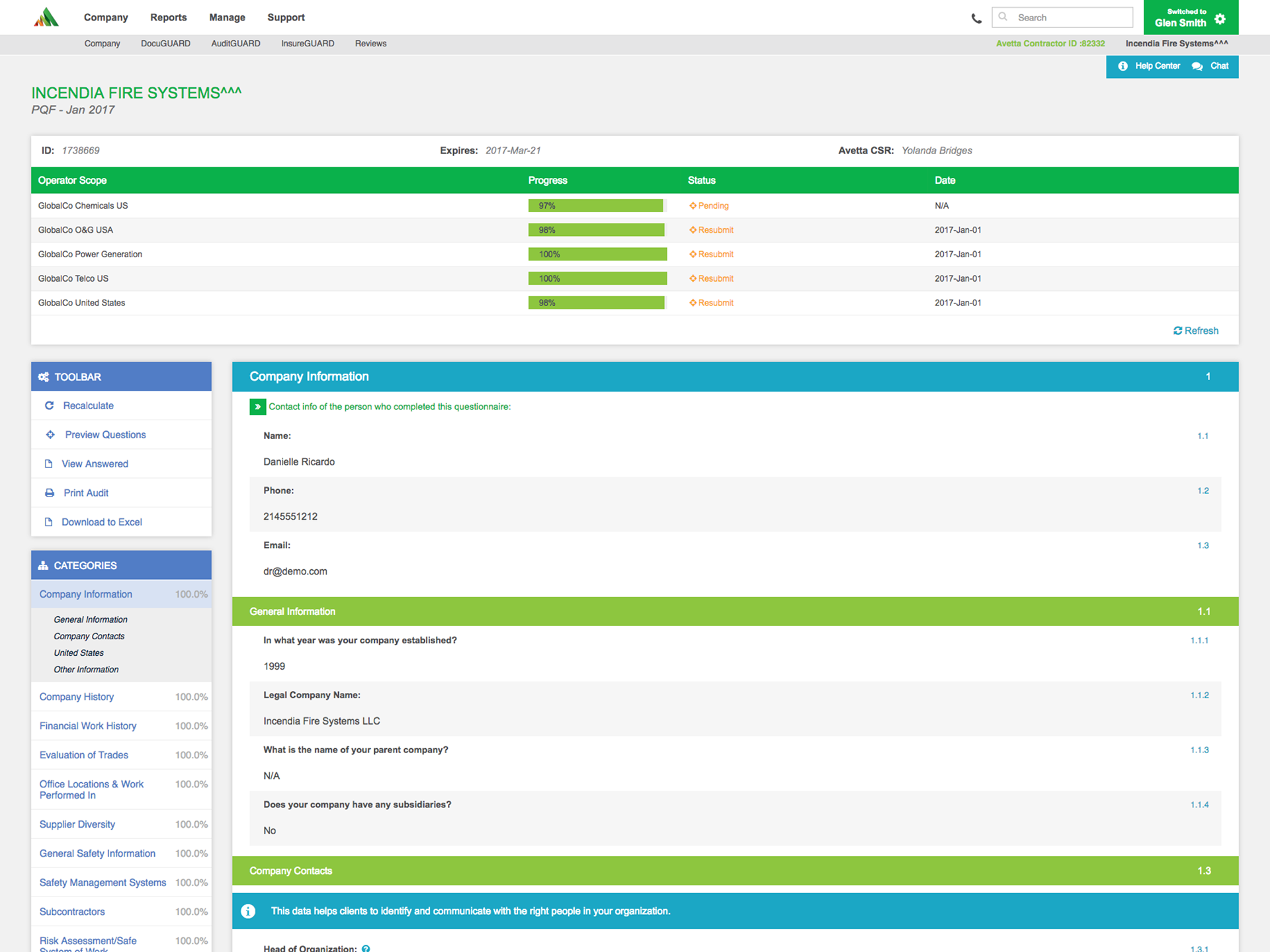Click Download to Excel link
Viewport: 1270px width, 952px height.
[x=102, y=522]
